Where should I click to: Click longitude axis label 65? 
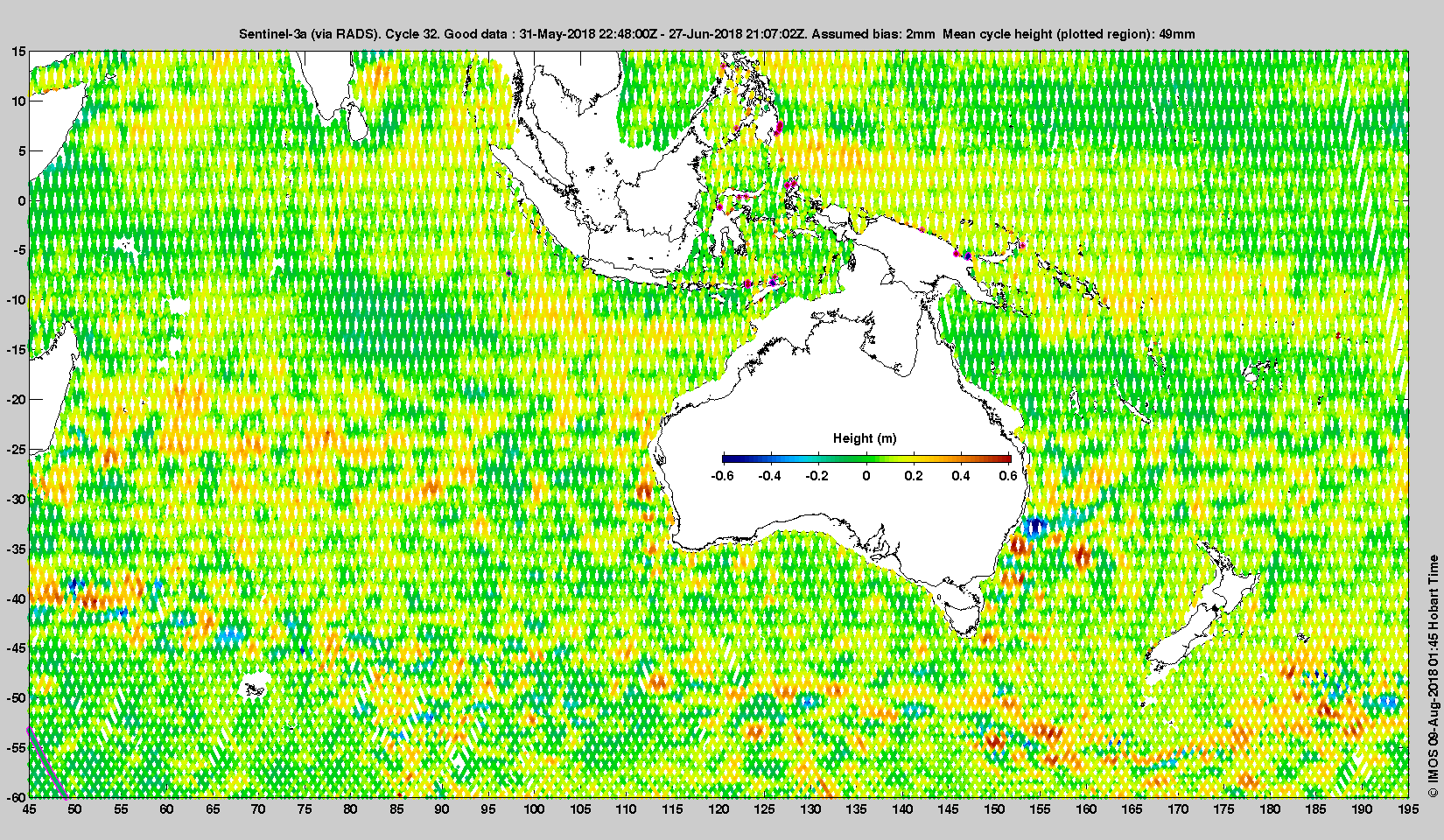[213, 809]
